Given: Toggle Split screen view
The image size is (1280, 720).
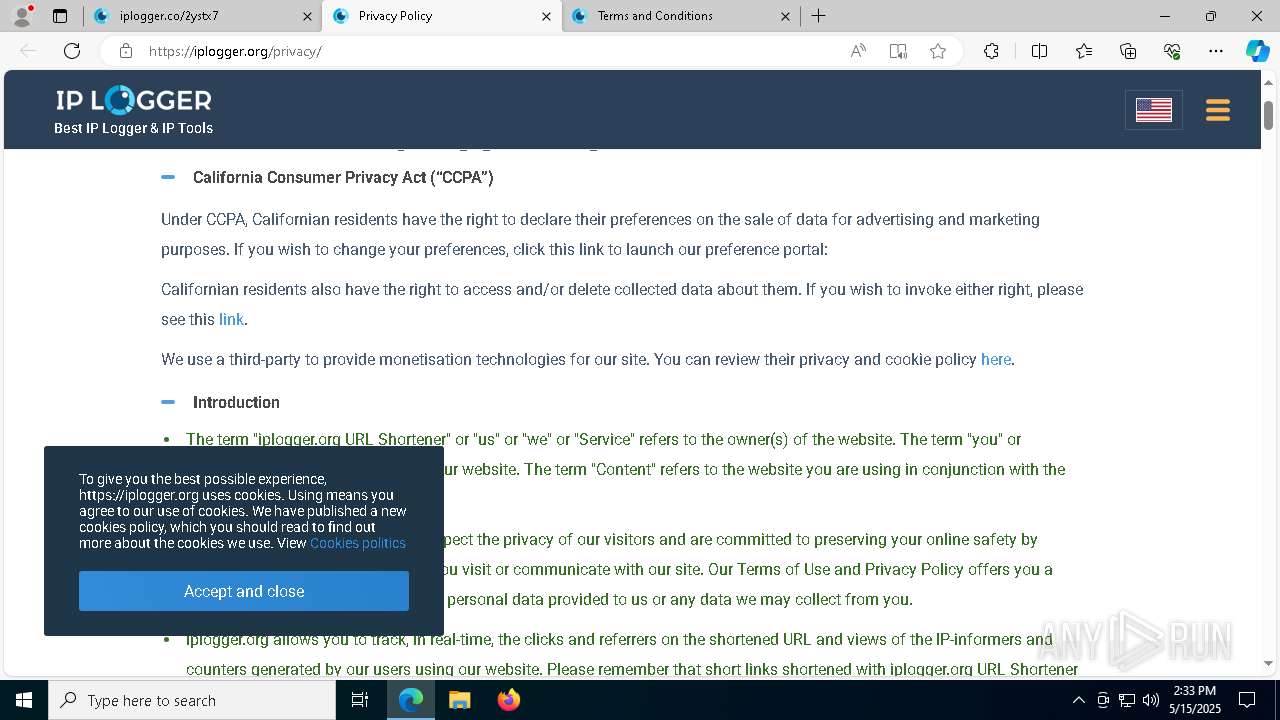Looking at the screenshot, I should click(x=1039, y=51).
